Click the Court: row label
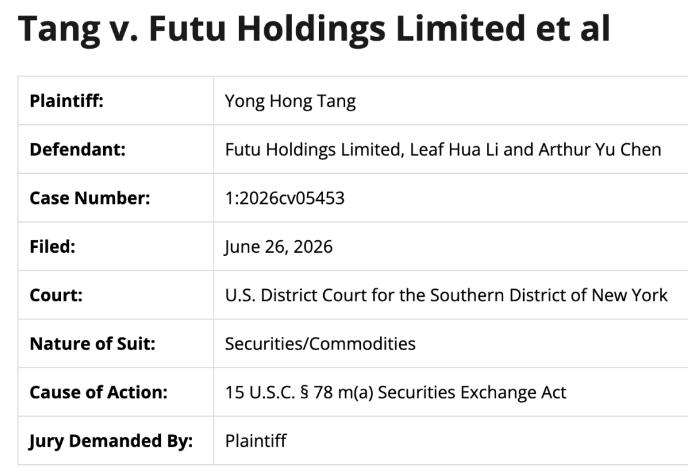The width and height of the screenshot is (700, 473). pyautogui.click(x=56, y=295)
